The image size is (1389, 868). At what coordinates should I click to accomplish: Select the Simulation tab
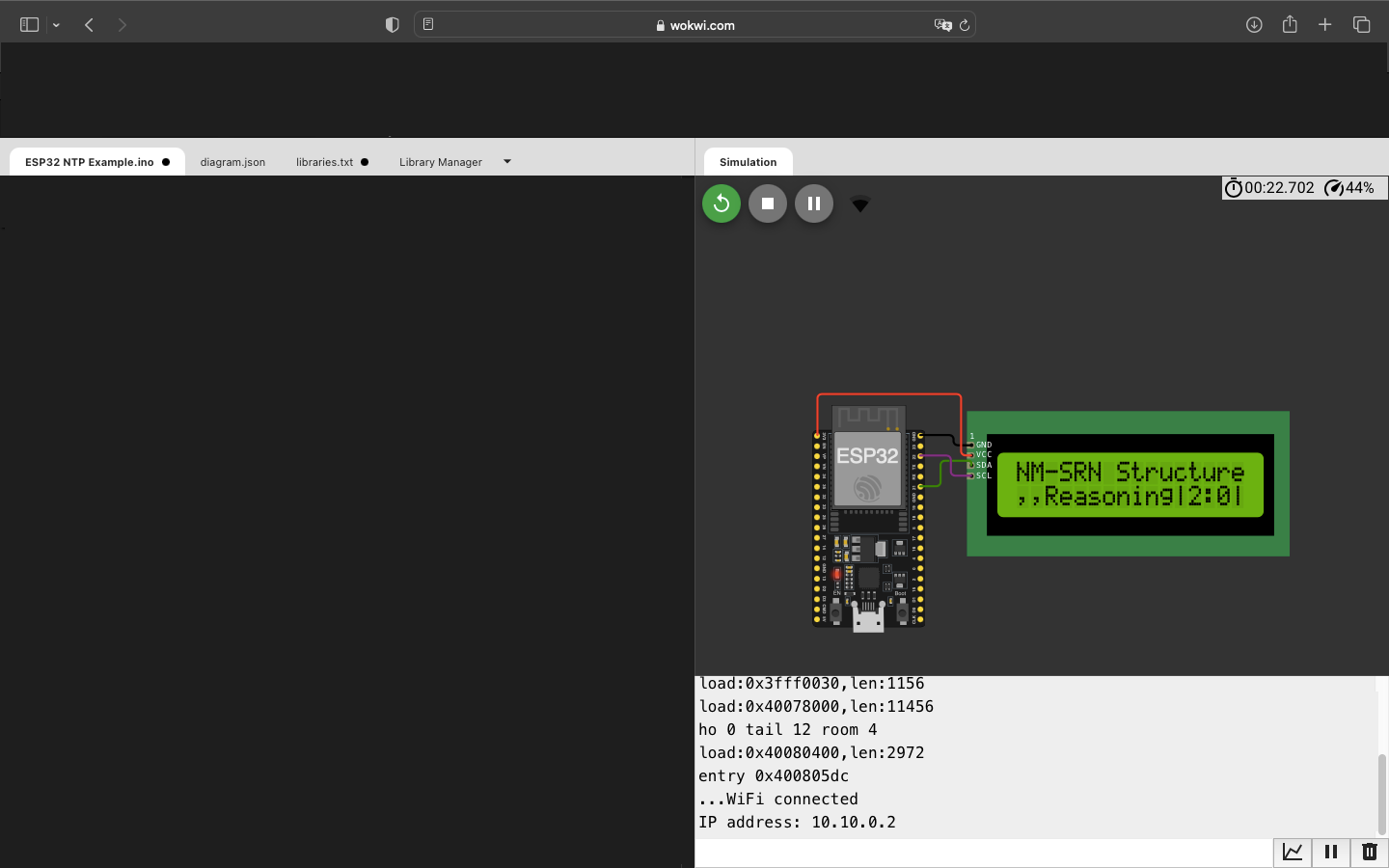click(748, 162)
